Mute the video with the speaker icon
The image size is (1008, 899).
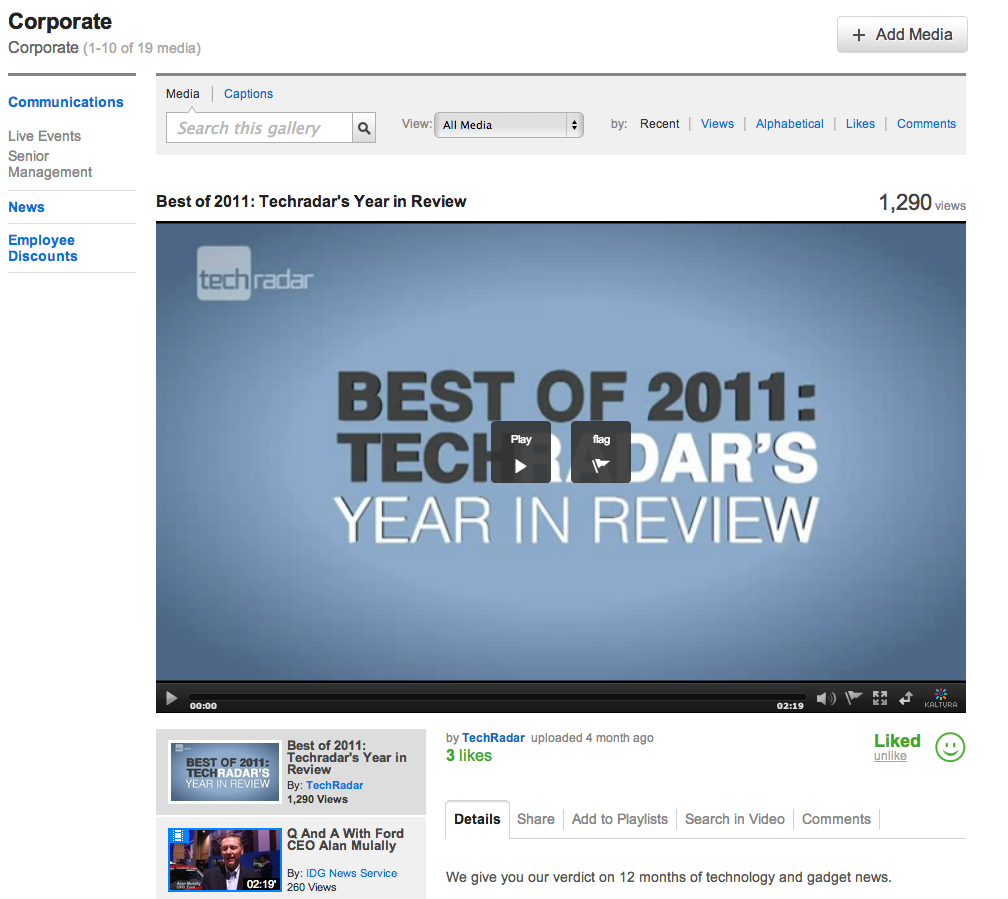point(825,698)
